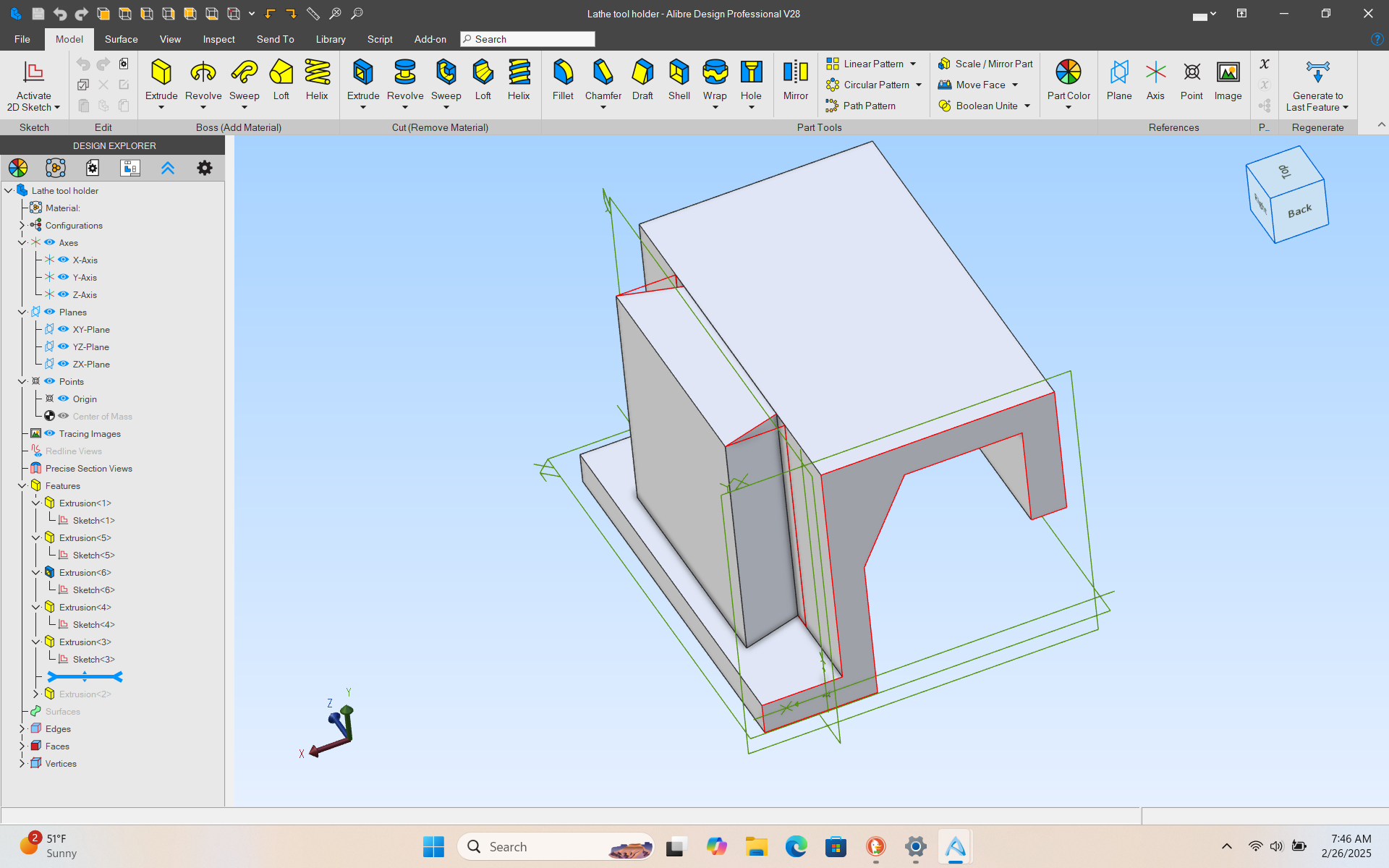Open the Mirror tool
The image size is (1389, 868).
click(x=796, y=80)
